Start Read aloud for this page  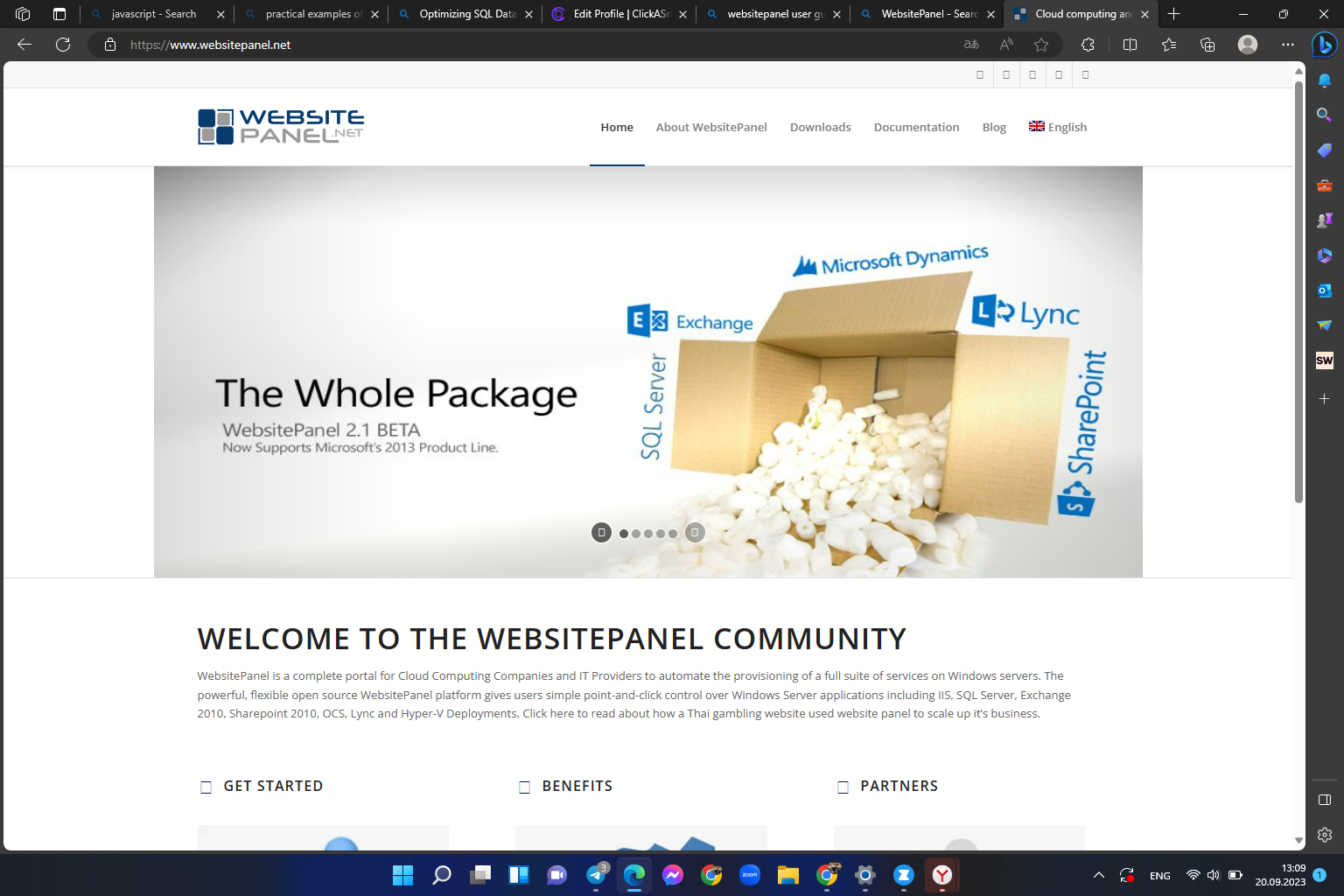[x=1006, y=45]
